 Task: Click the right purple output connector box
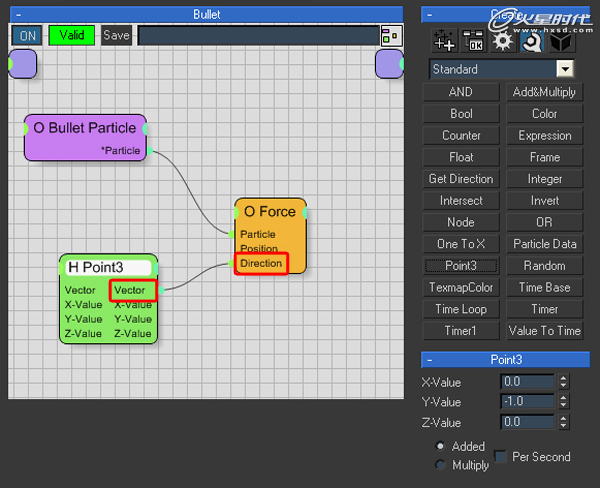389,64
